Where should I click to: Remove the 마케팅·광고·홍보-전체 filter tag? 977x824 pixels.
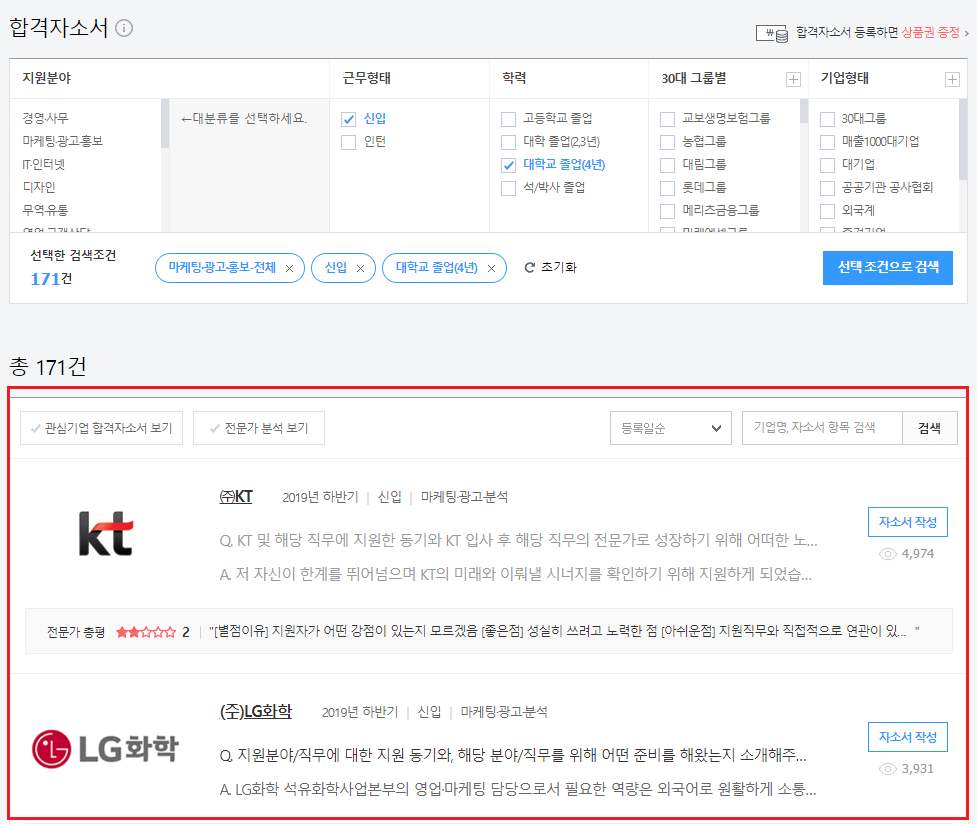pyautogui.click(x=289, y=268)
